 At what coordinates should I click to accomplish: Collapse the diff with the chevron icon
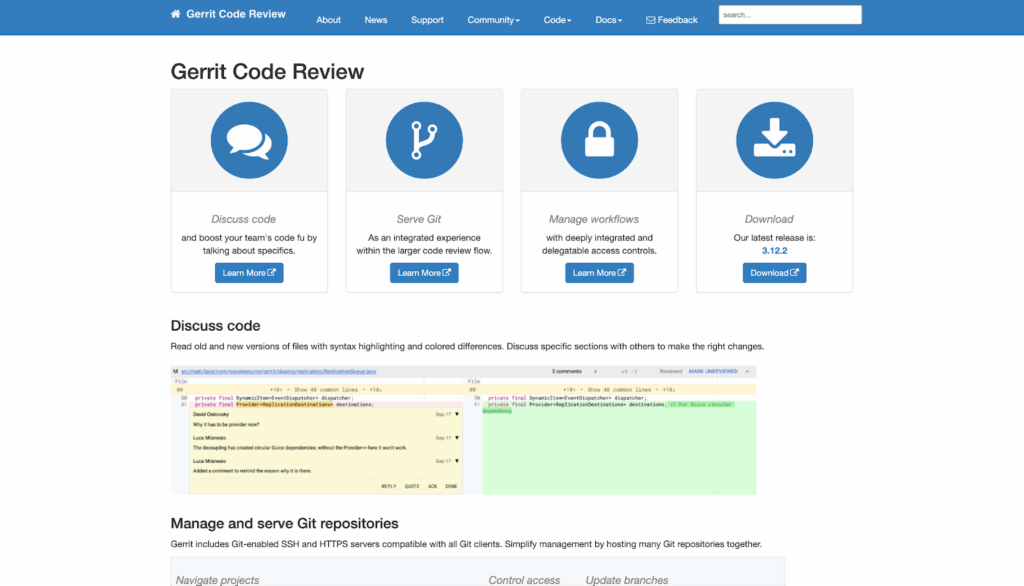[747, 368]
